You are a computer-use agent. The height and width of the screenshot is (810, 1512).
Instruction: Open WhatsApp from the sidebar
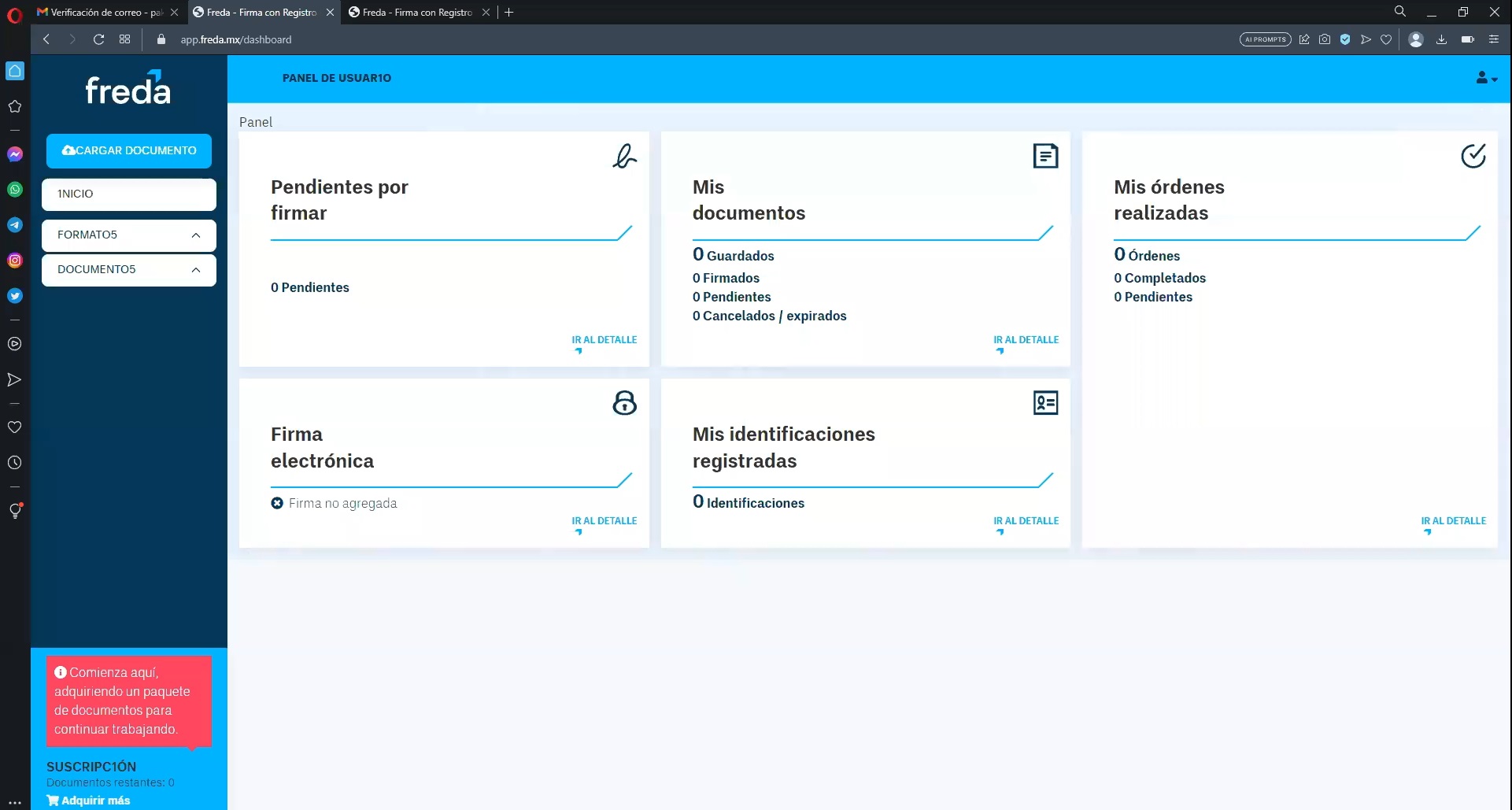click(x=15, y=190)
